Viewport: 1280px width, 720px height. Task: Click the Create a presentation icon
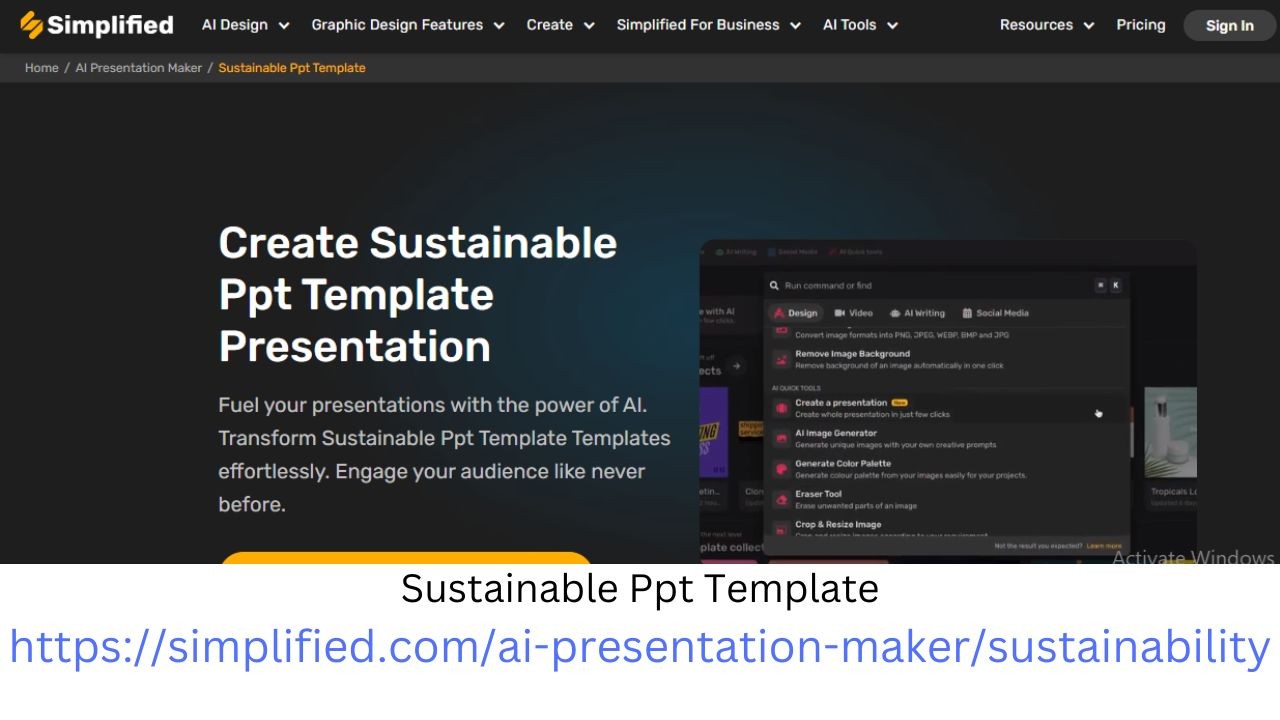[781, 408]
